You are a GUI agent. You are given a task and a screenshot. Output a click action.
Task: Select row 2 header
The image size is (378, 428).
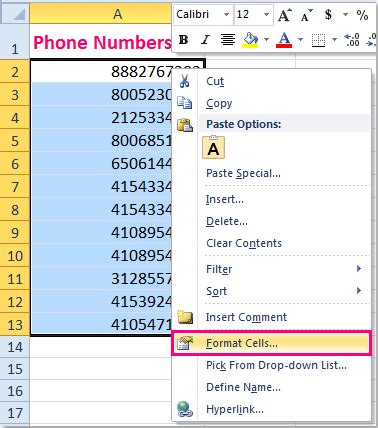(x=15, y=71)
